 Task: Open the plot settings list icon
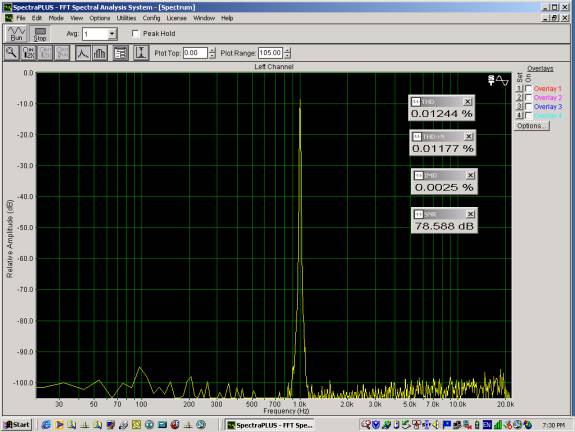point(120,53)
